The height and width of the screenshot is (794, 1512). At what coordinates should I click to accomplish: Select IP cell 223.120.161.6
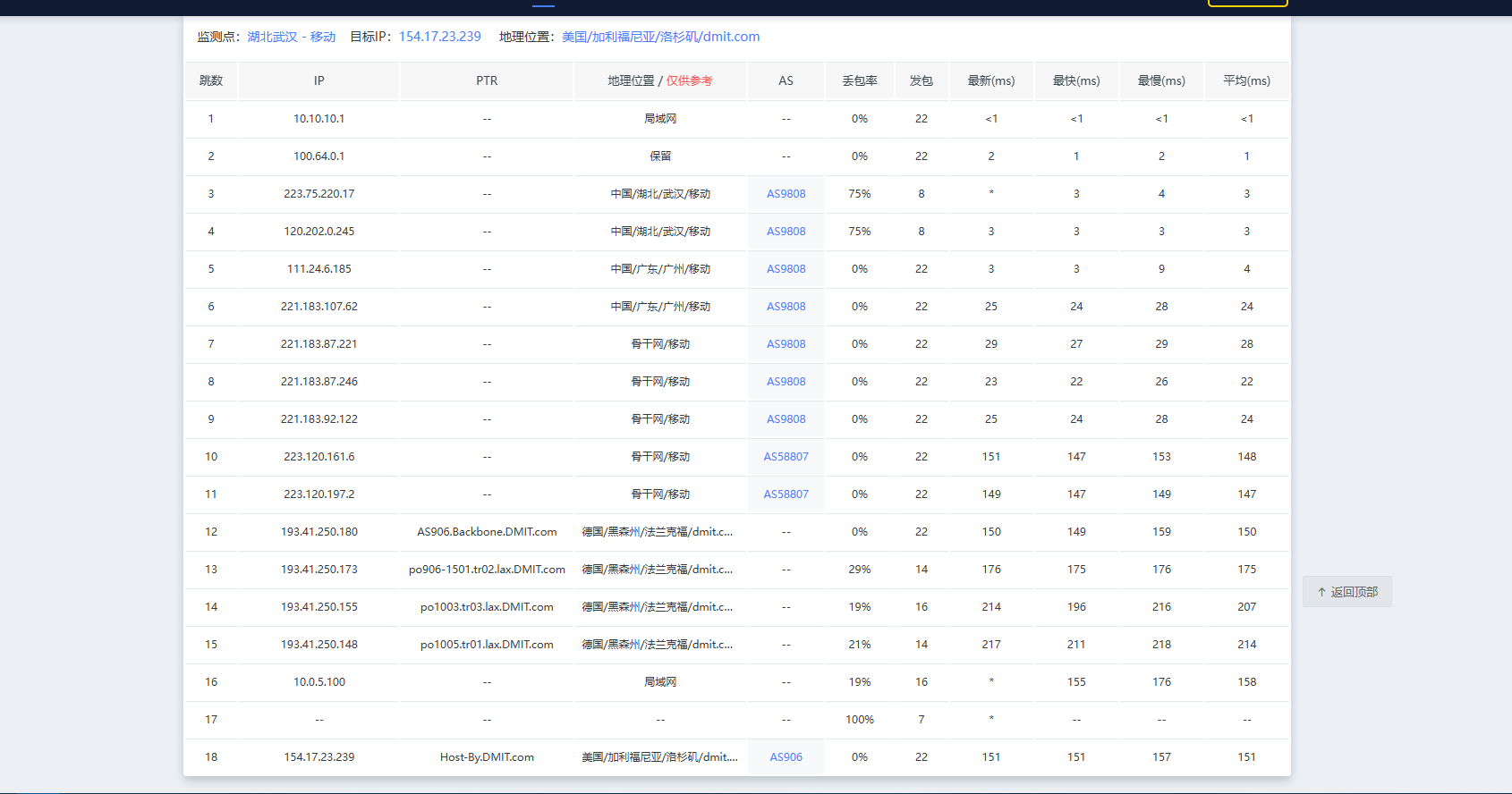coord(319,457)
